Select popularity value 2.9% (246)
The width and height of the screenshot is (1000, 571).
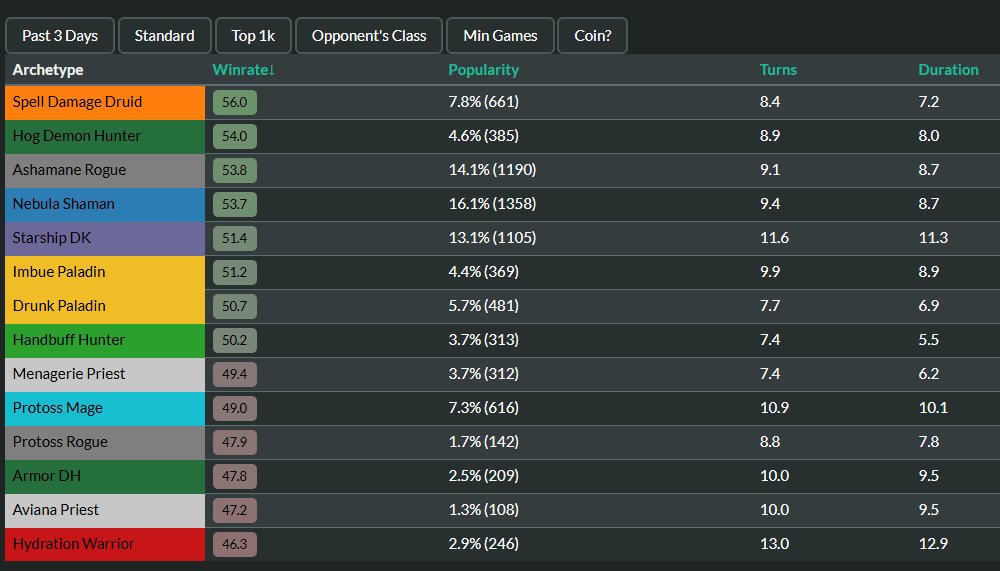coord(483,544)
